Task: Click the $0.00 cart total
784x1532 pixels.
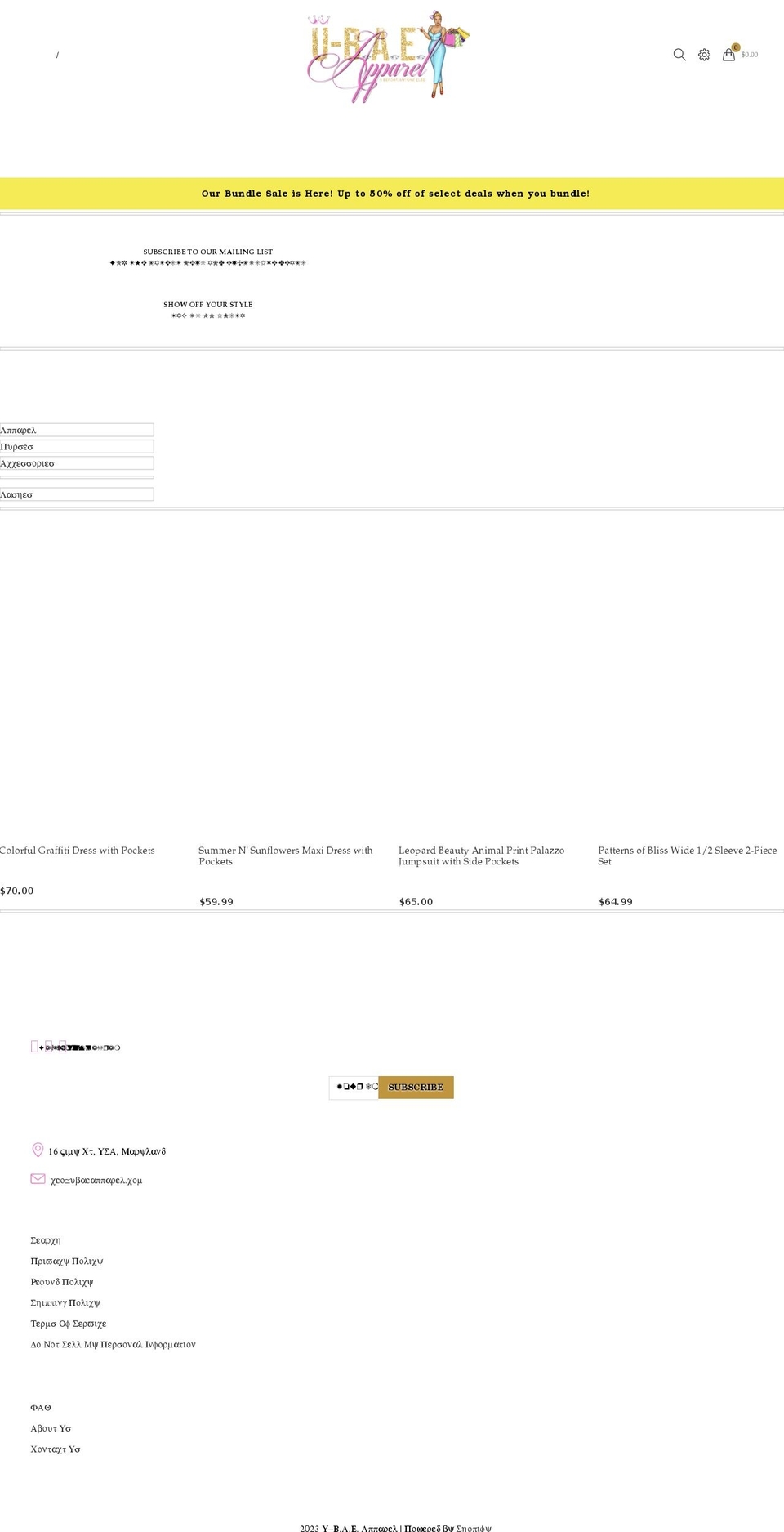Action: coord(750,55)
